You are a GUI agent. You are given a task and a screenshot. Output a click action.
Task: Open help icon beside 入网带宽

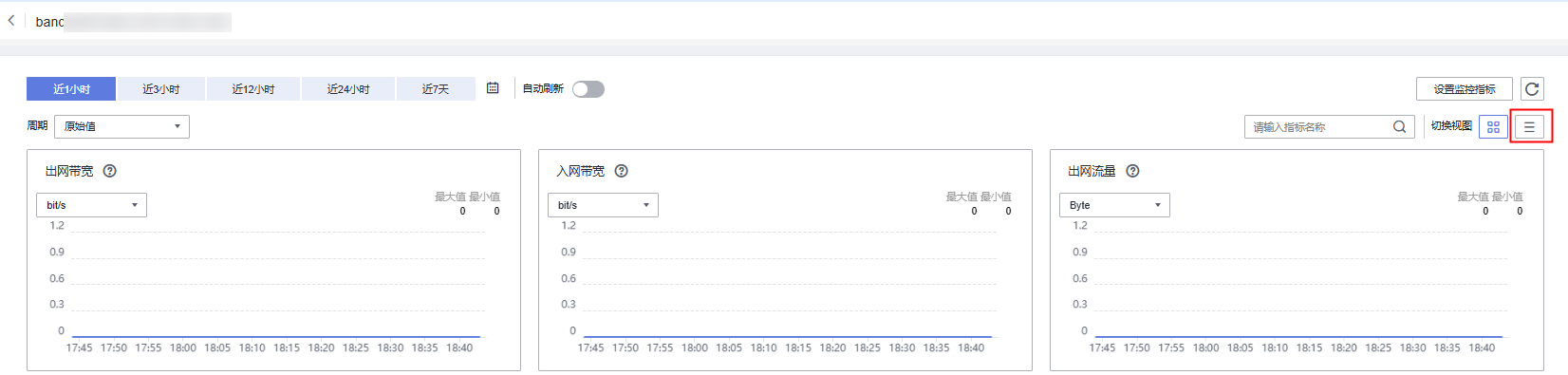tap(622, 172)
